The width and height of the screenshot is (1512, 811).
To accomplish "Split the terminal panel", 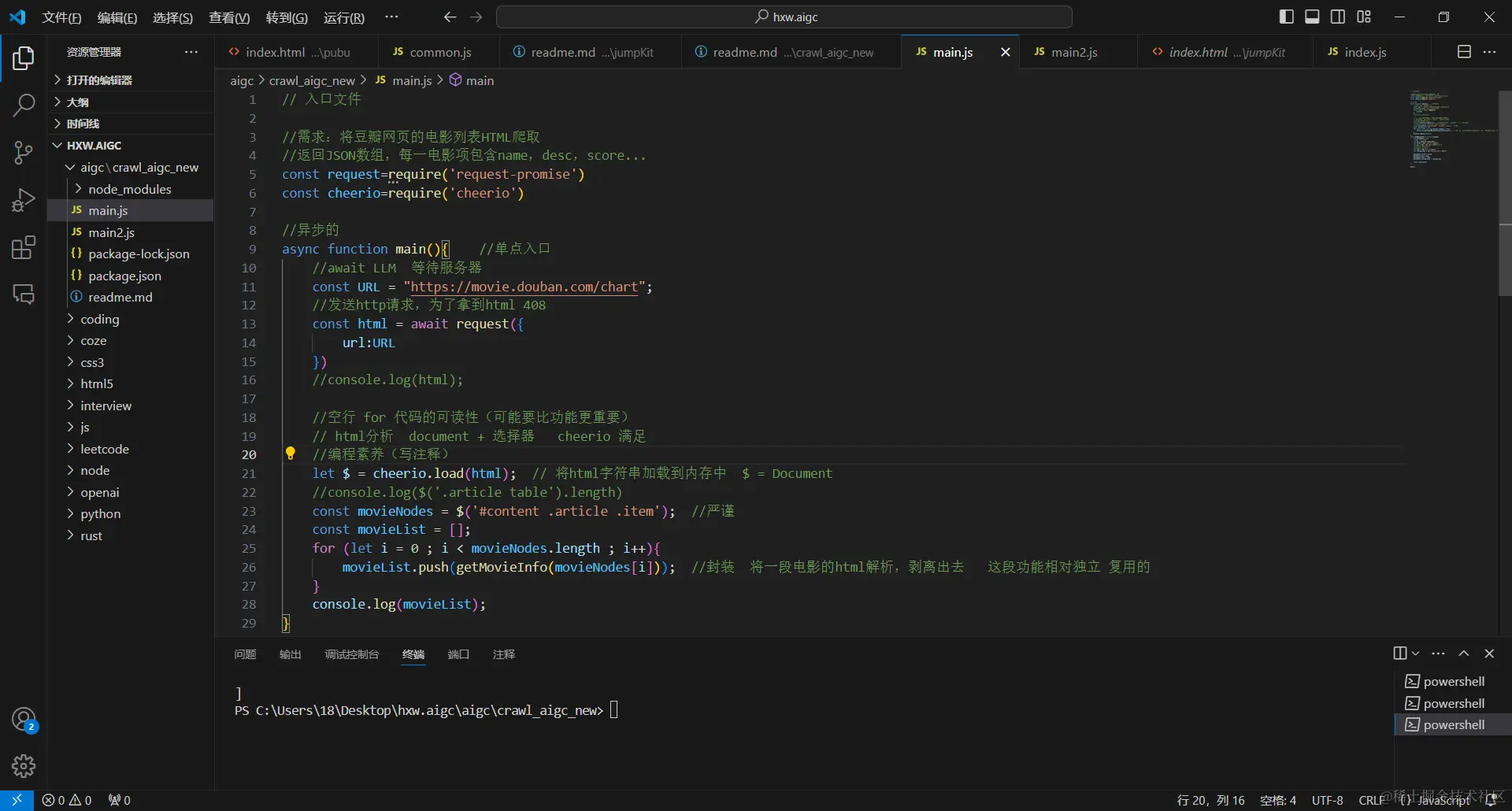I will [x=1400, y=654].
